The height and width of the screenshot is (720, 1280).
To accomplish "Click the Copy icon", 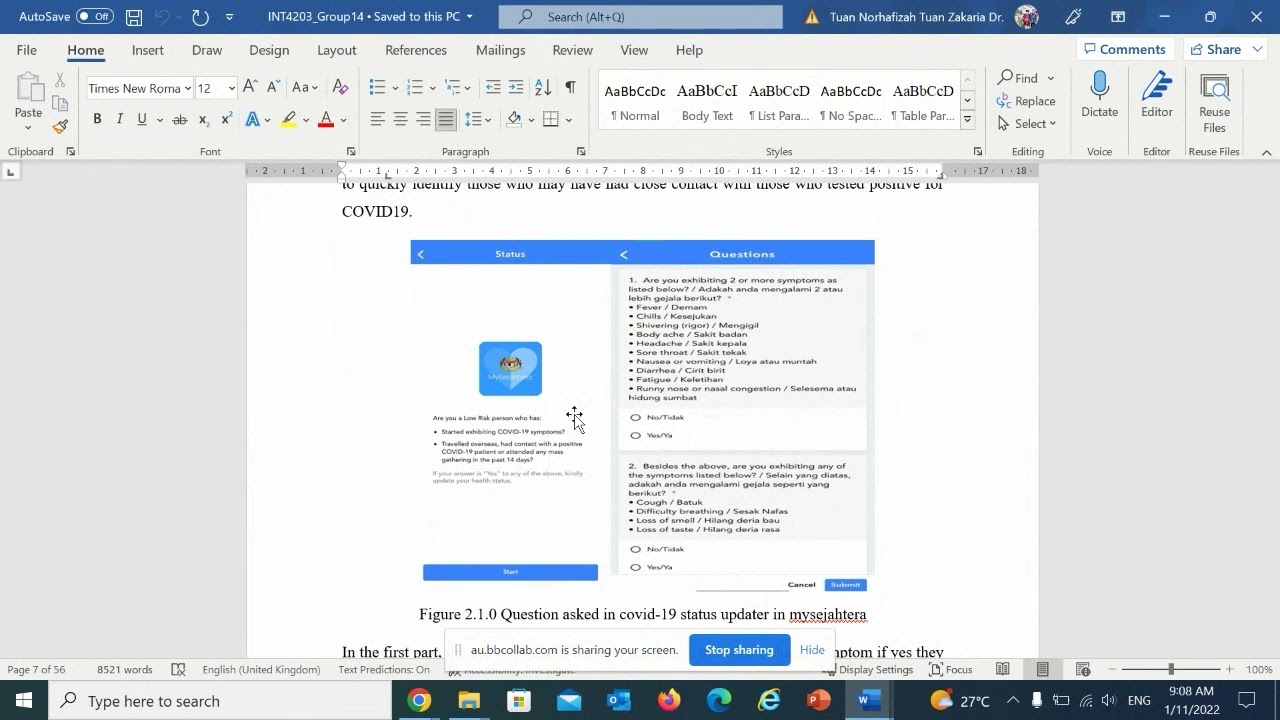I will point(61,103).
